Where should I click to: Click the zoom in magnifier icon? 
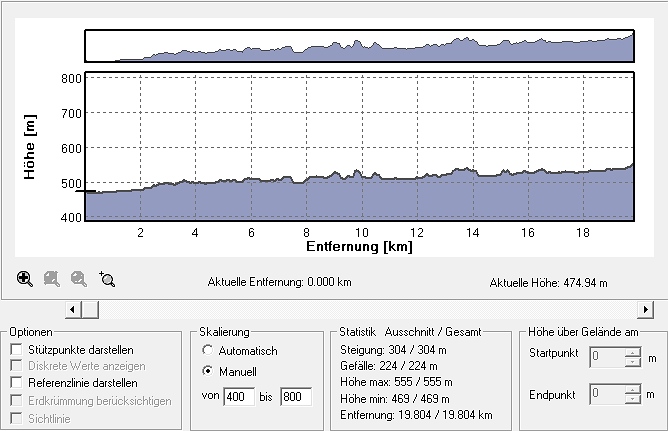(25, 280)
